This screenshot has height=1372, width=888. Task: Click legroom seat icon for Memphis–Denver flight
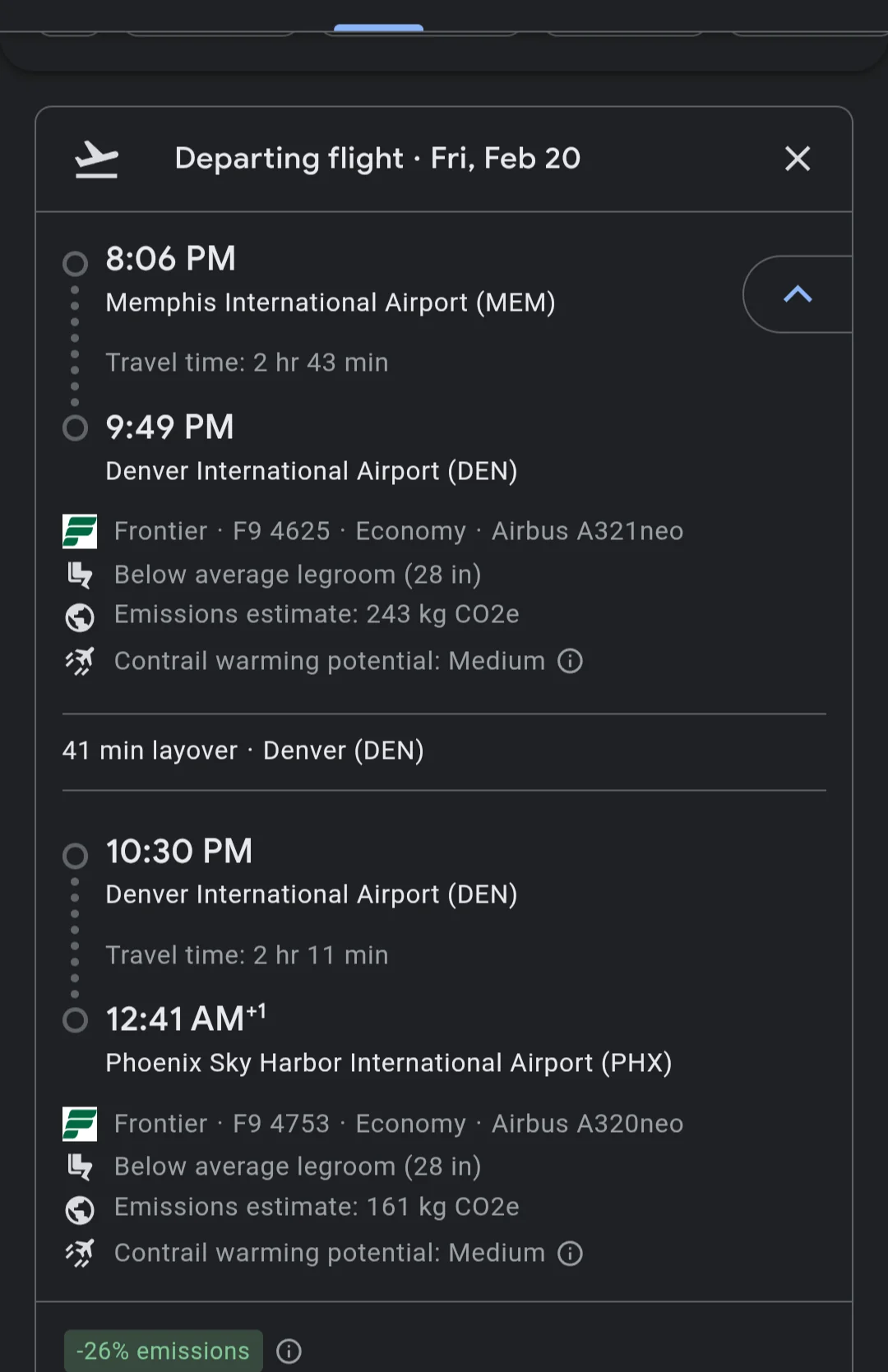click(x=80, y=575)
